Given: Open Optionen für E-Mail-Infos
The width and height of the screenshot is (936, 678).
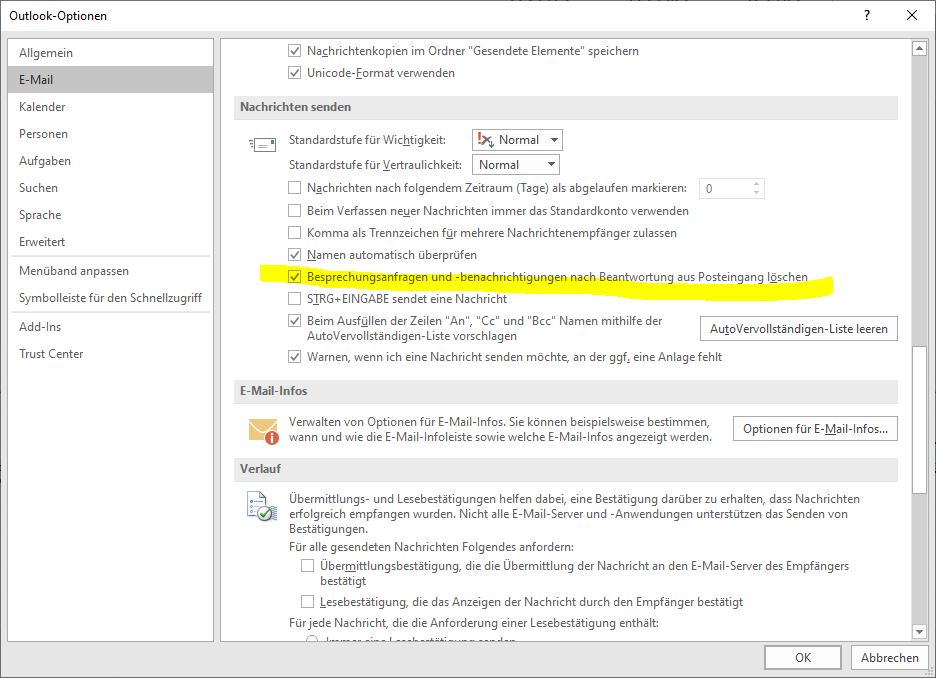Looking at the screenshot, I should click(x=815, y=429).
